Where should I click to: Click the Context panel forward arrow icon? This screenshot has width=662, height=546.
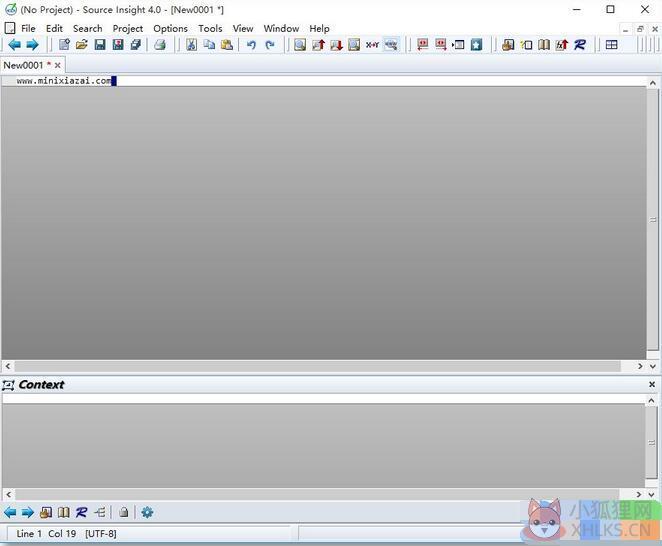27,513
